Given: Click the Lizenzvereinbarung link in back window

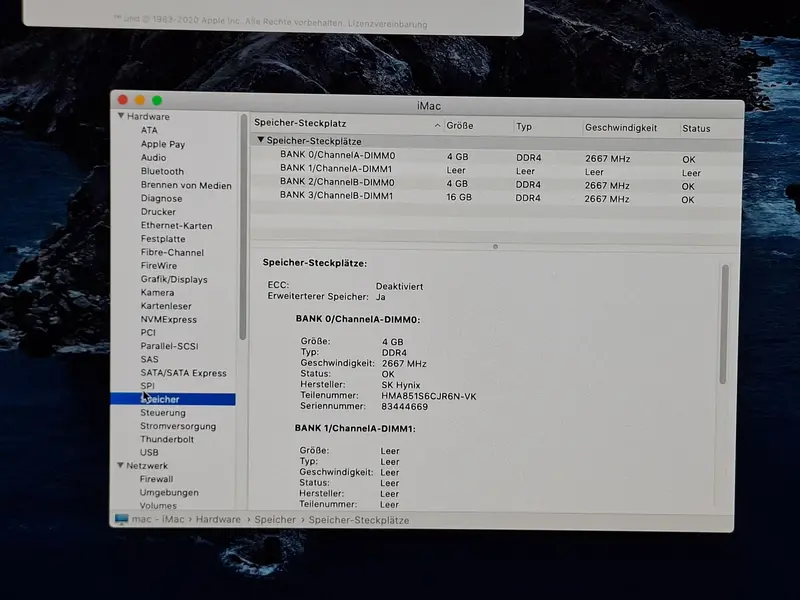Looking at the screenshot, I should 387,23.
